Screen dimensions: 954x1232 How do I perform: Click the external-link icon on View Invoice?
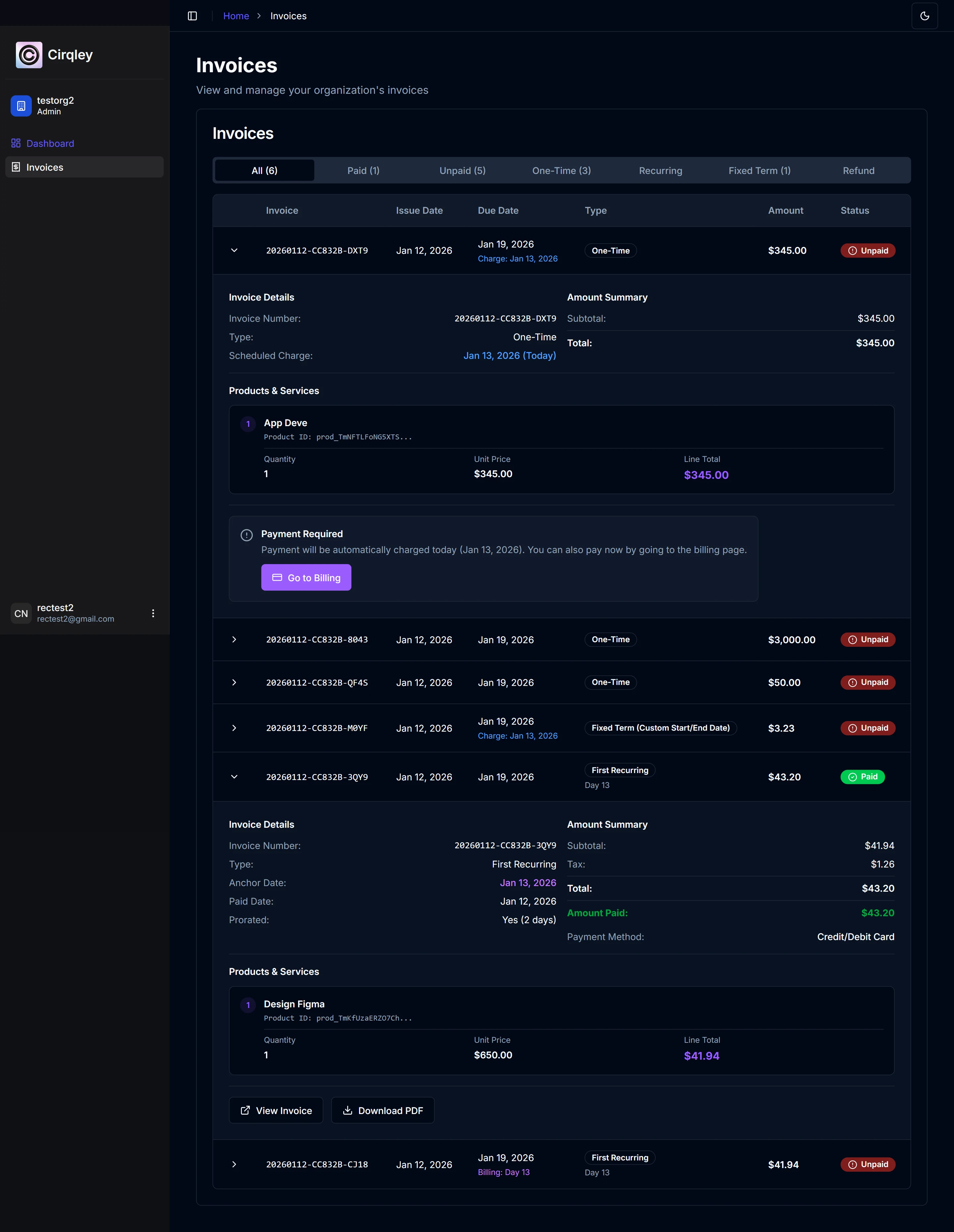(245, 1110)
